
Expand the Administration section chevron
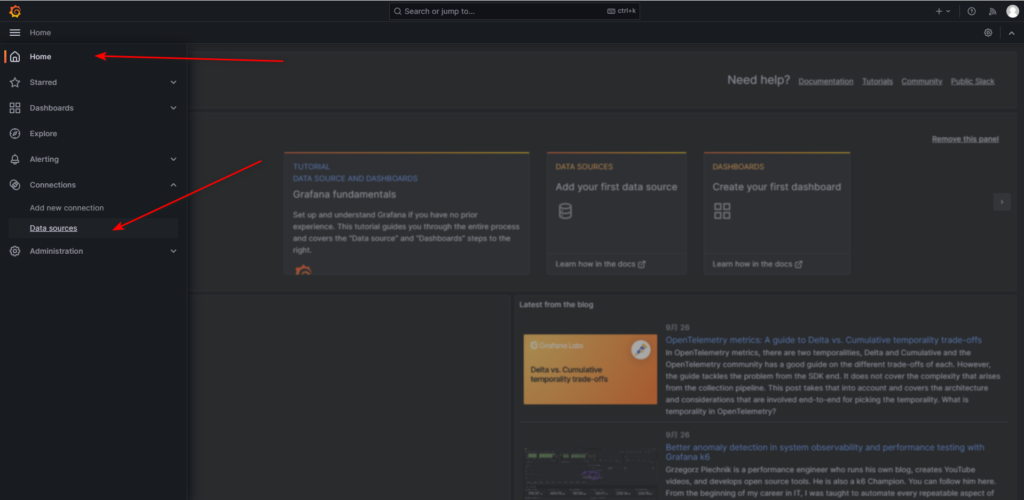173,251
